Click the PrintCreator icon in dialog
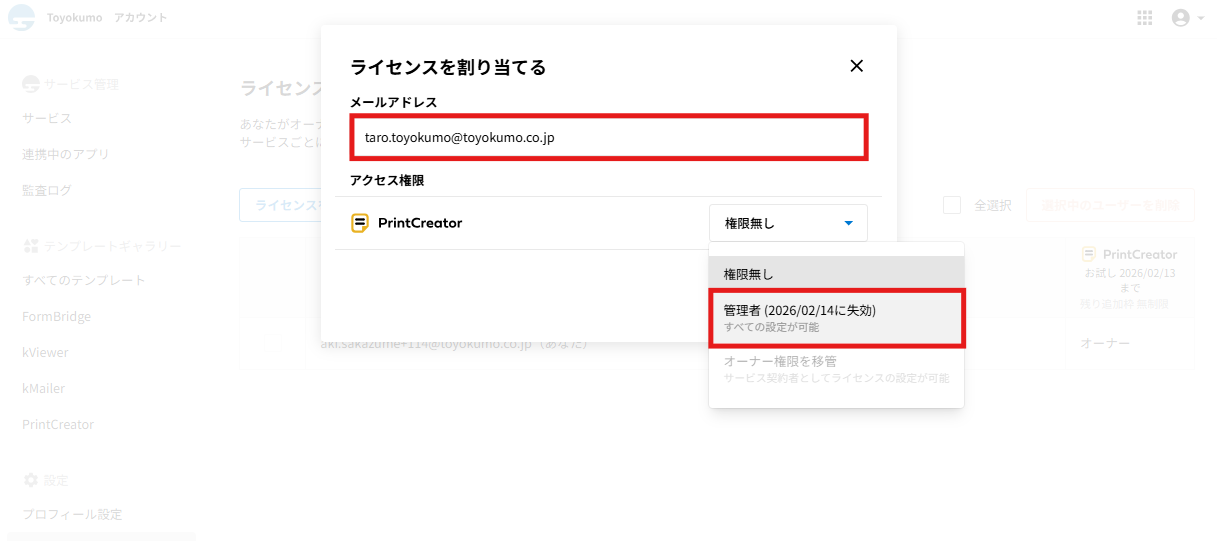This screenshot has height=541, width=1217. coord(360,223)
